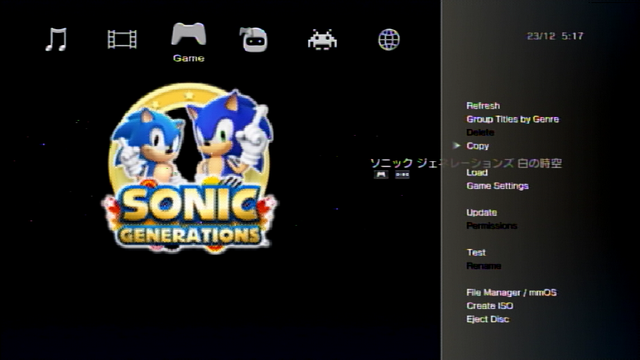Click the small controller icon under game title

coord(381,175)
